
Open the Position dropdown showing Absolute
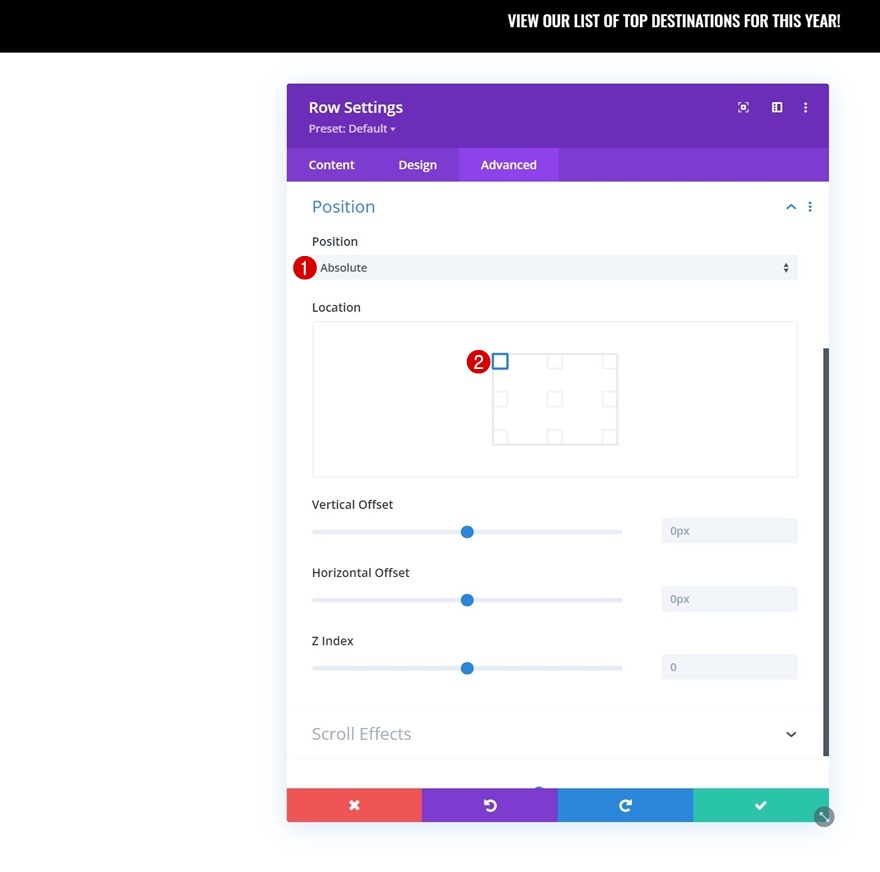tap(554, 268)
